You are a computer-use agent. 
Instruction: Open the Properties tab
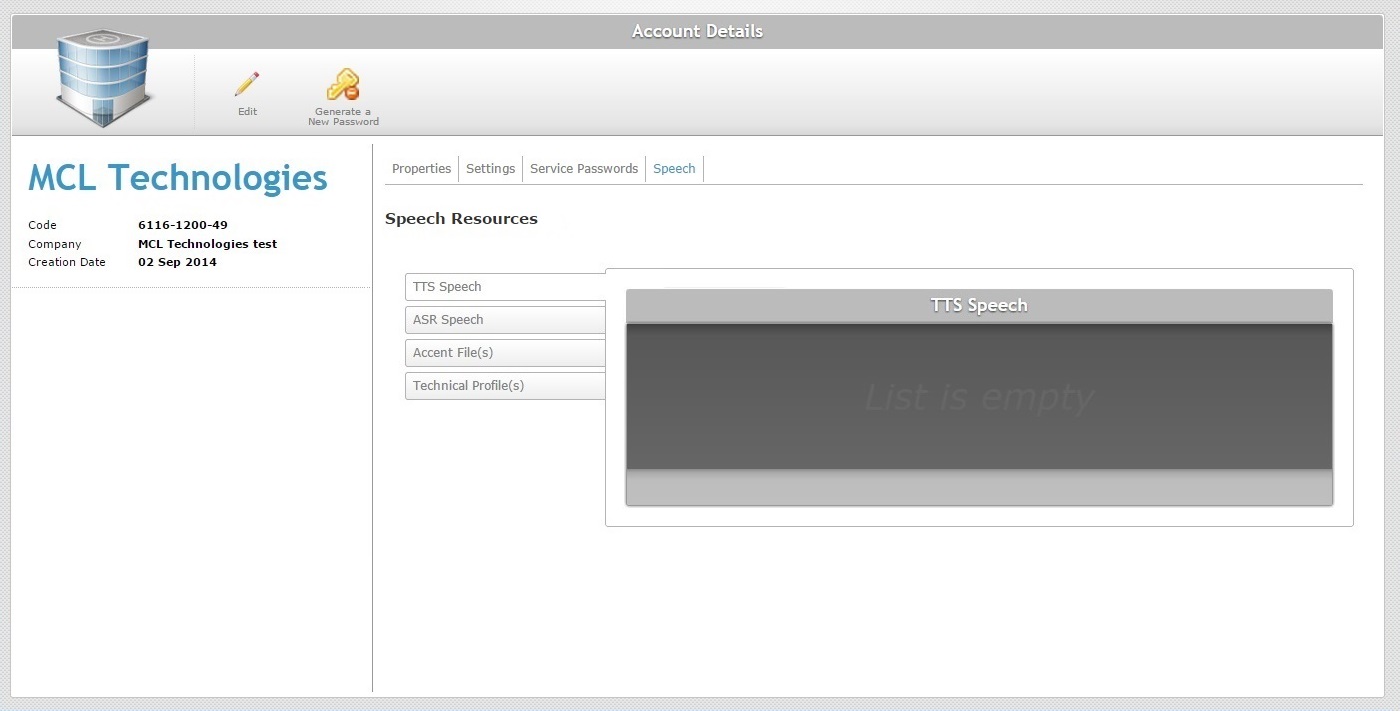(421, 169)
